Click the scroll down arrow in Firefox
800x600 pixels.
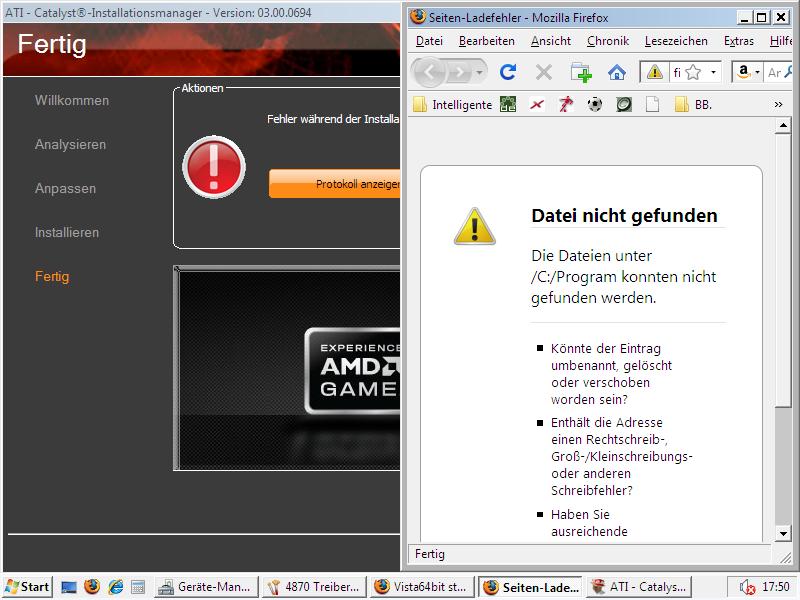pos(783,534)
